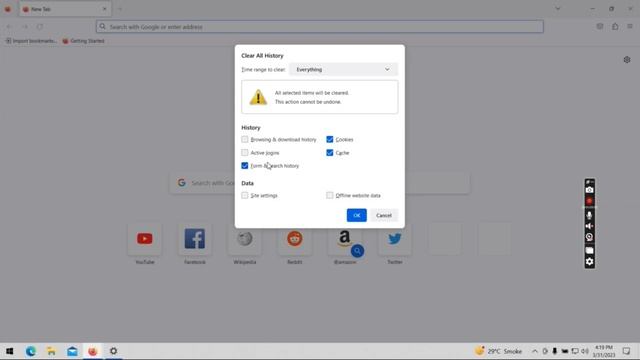
Task: Open recorder bar settings gear
Action: (x=589, y=262)
